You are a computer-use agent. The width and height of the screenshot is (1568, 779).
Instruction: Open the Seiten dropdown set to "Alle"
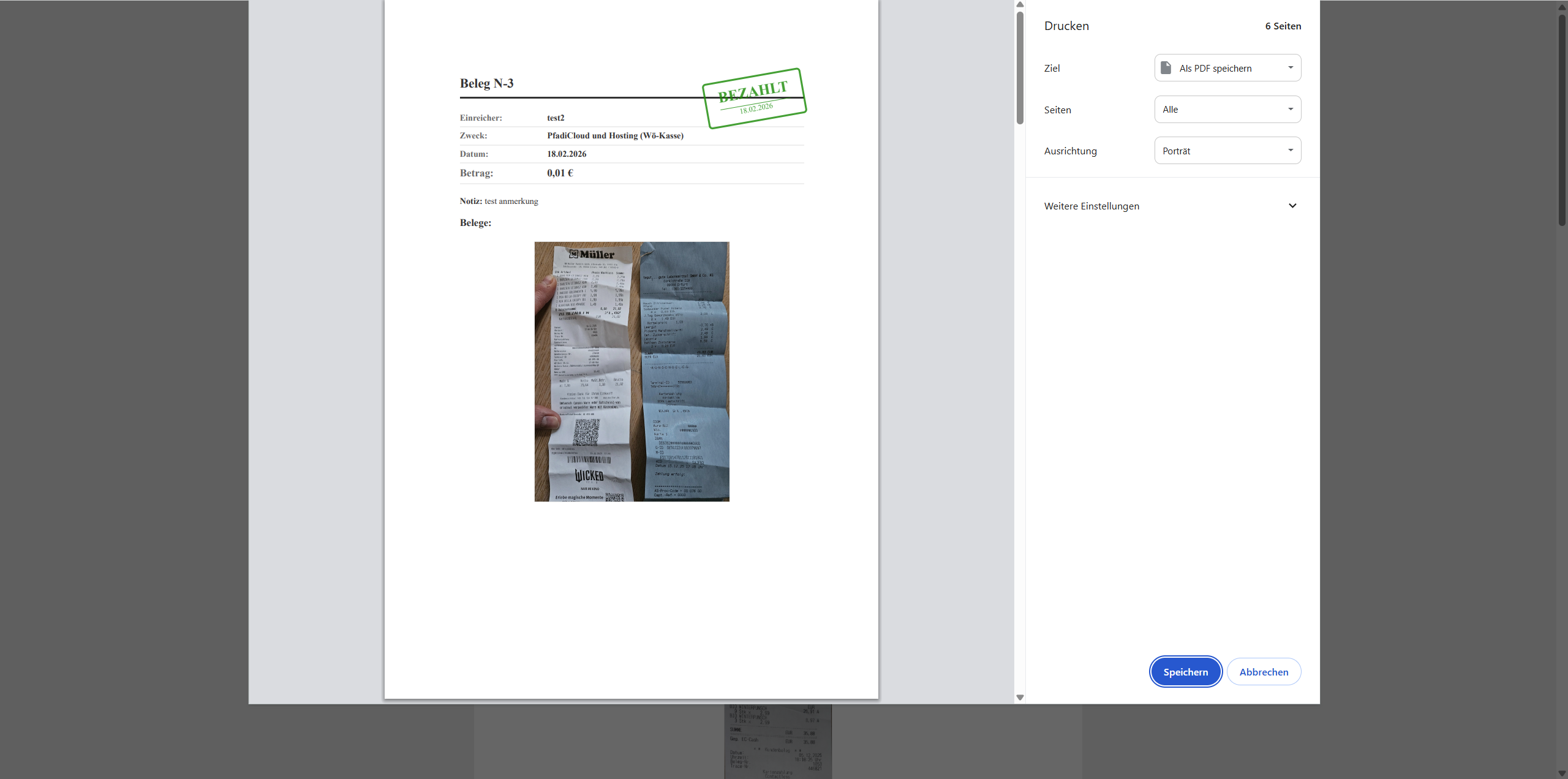(1227, 109)
